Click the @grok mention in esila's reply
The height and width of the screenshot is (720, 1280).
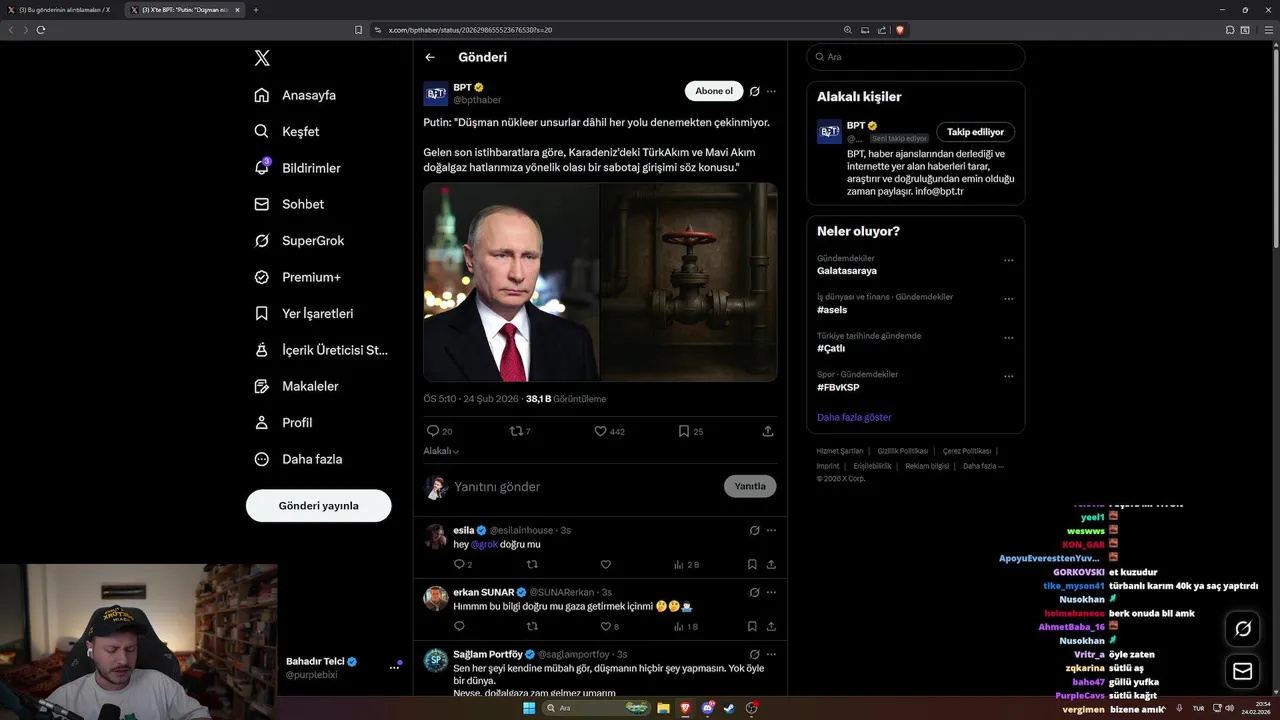pyautogui.click(x=484, y=545)
